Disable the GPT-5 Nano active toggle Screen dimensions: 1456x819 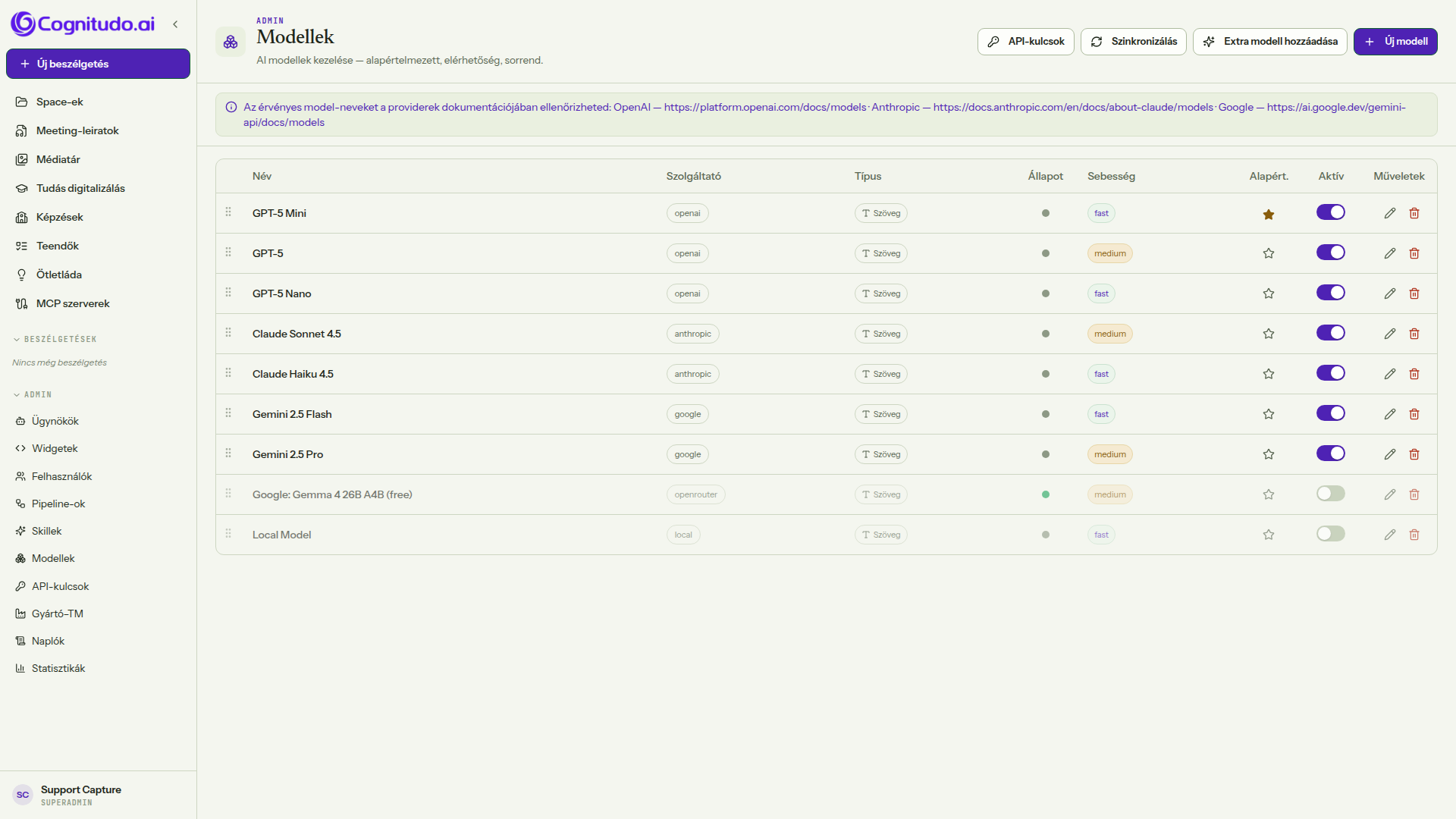[1331, 293]
